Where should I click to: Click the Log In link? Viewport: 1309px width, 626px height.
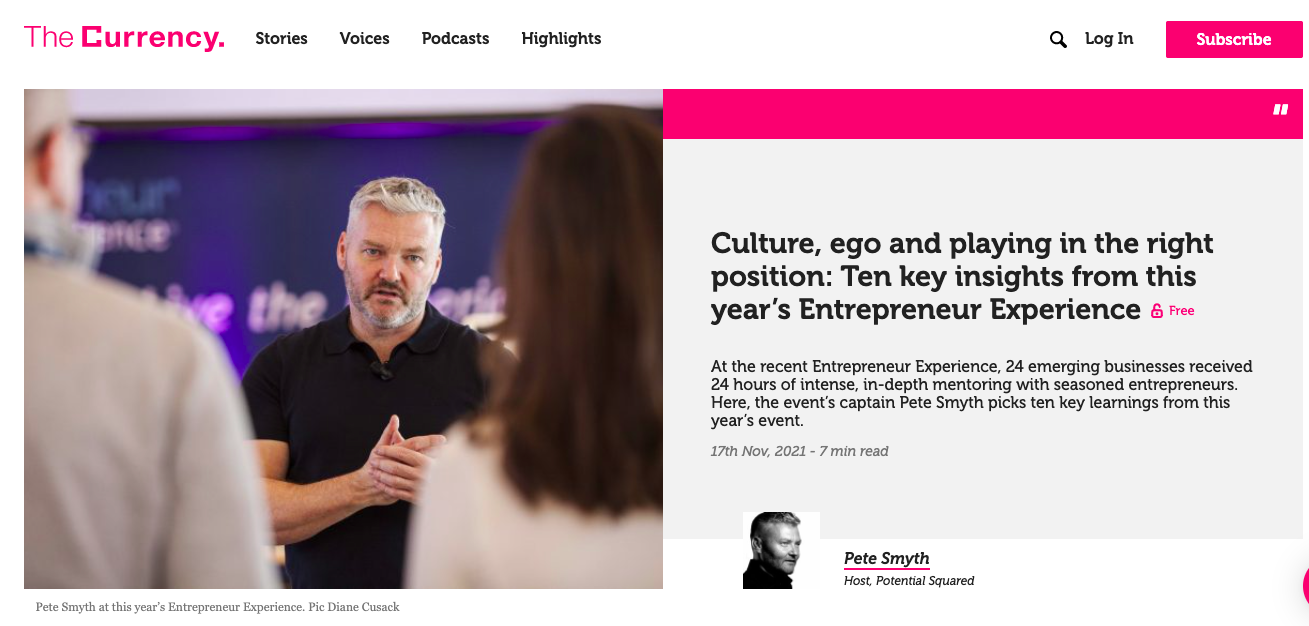pyautogui.click(x=1109, y=39)
